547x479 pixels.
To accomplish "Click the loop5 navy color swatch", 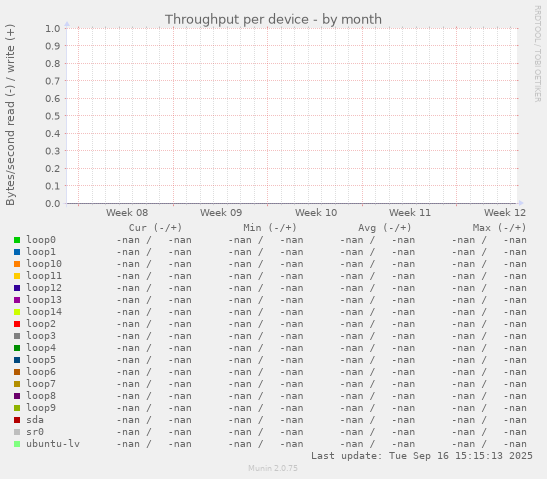I will (17, 360).
